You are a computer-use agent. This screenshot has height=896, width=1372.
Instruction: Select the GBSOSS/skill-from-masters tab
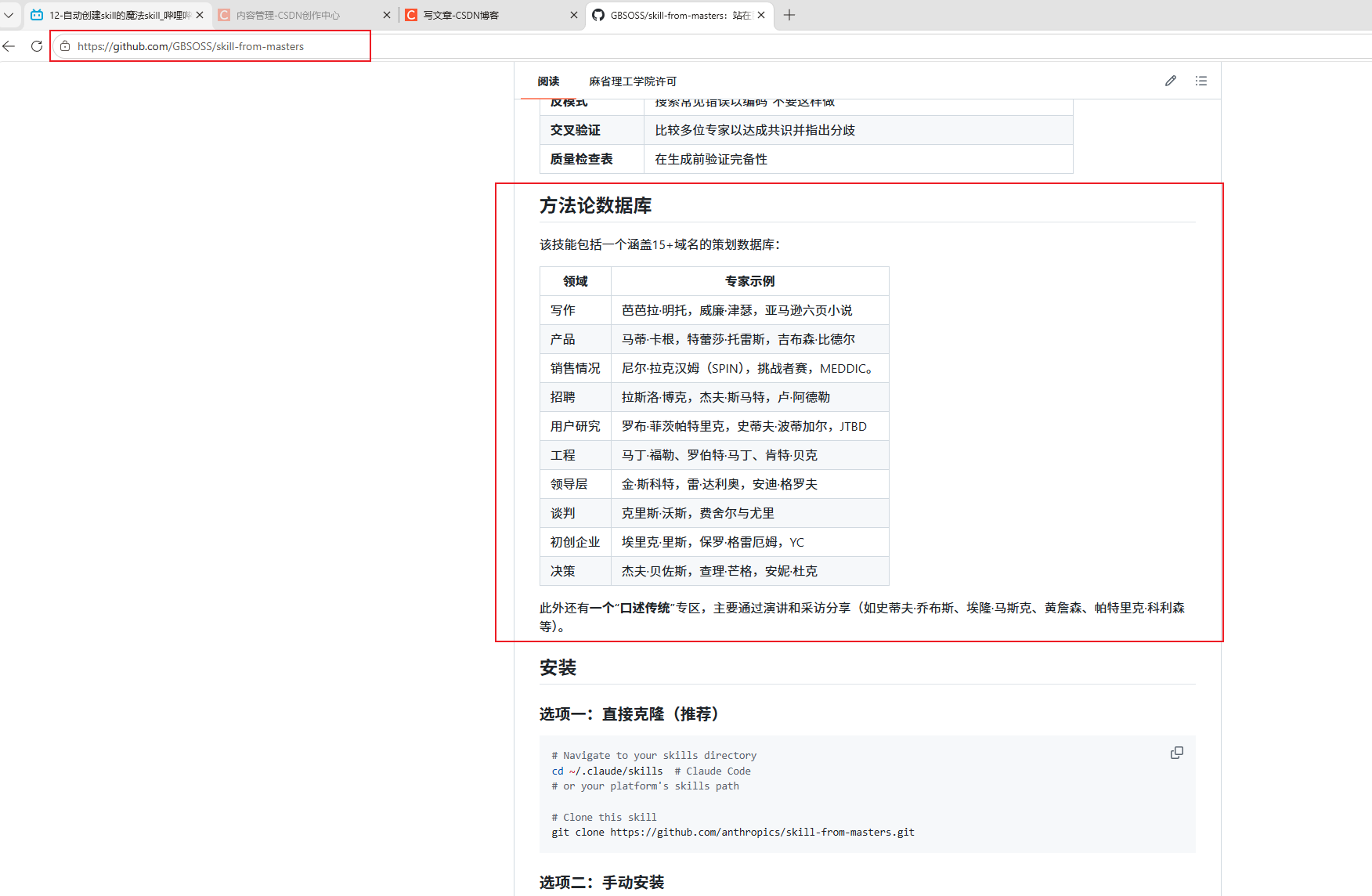(x=679, y=15)
